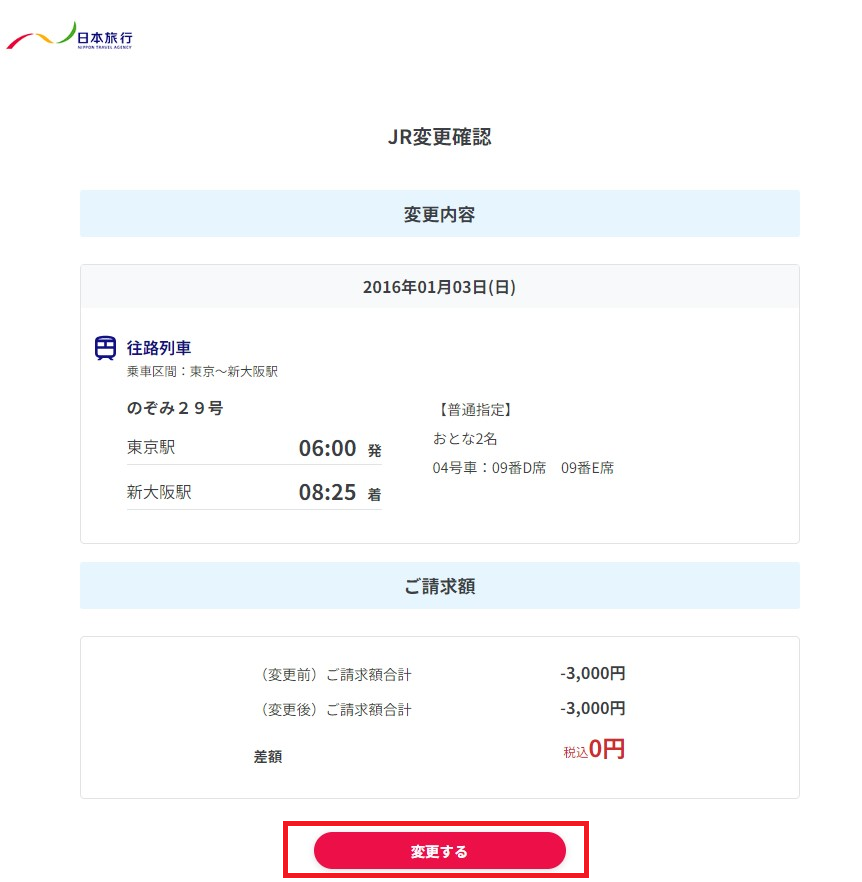The height and width of the screenshot is (882, 862).
Task: Click the Nippon Travel Agency logo
Action: (x=70, y=37)
